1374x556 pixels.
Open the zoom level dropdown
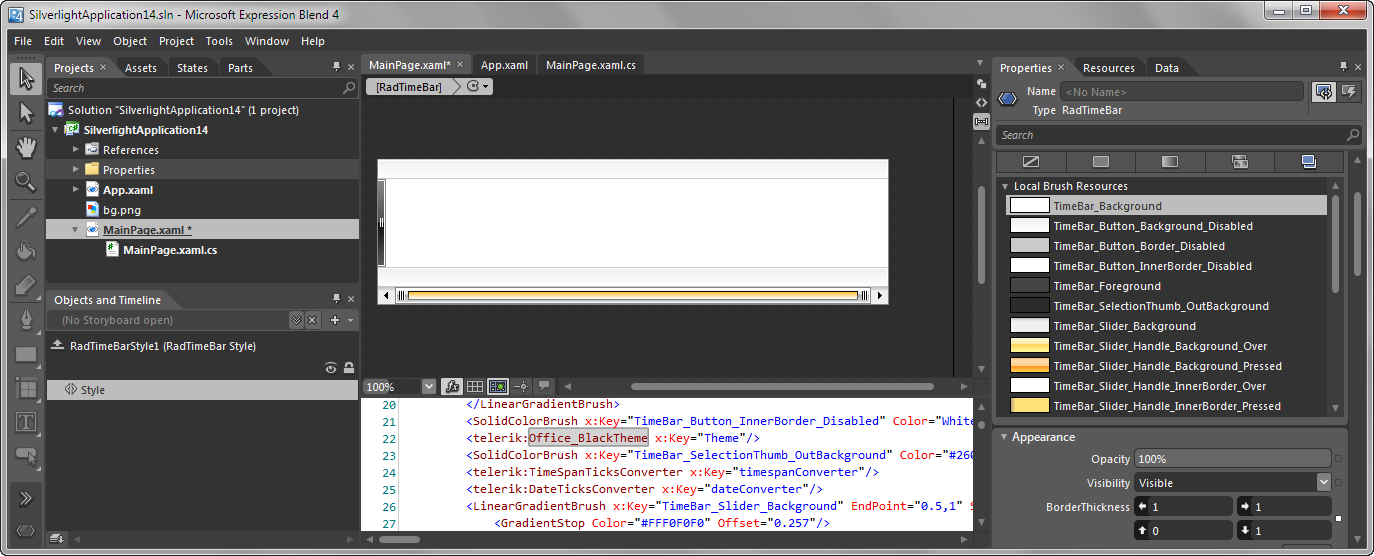point(429,386)
